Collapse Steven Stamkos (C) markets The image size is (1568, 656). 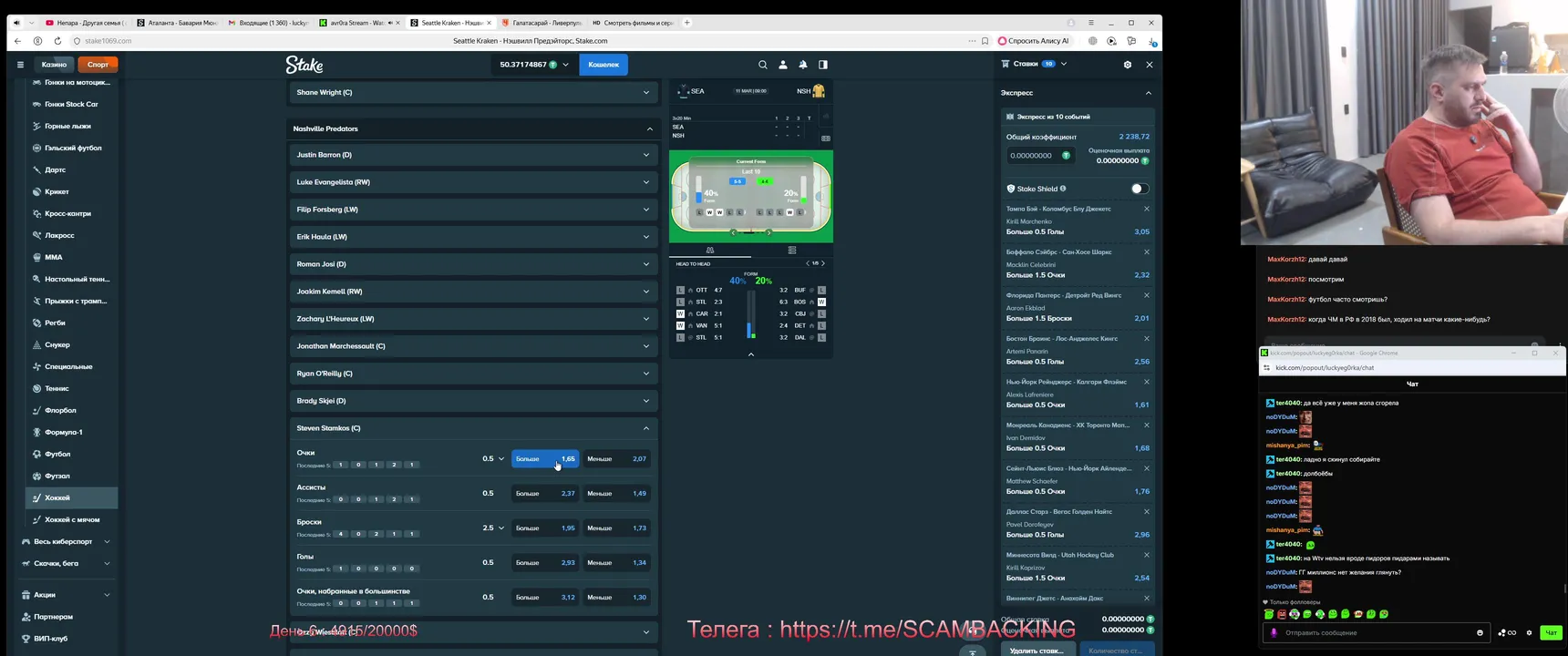pyautogui.click(x=473, y=428)
